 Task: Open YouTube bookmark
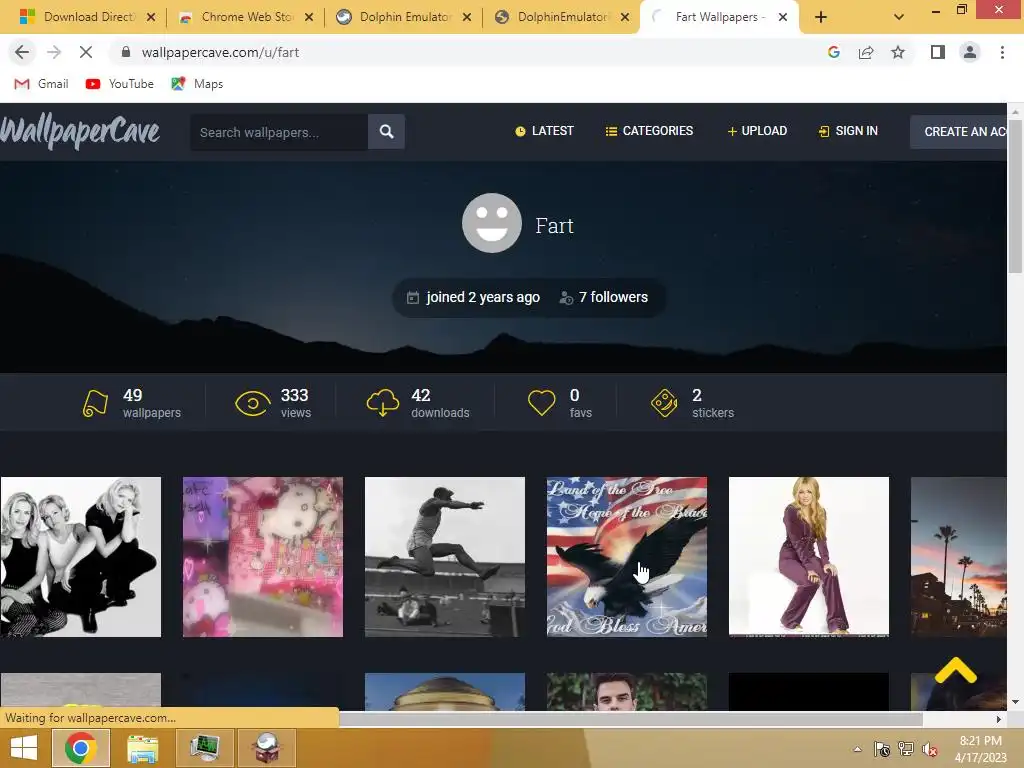120,84
